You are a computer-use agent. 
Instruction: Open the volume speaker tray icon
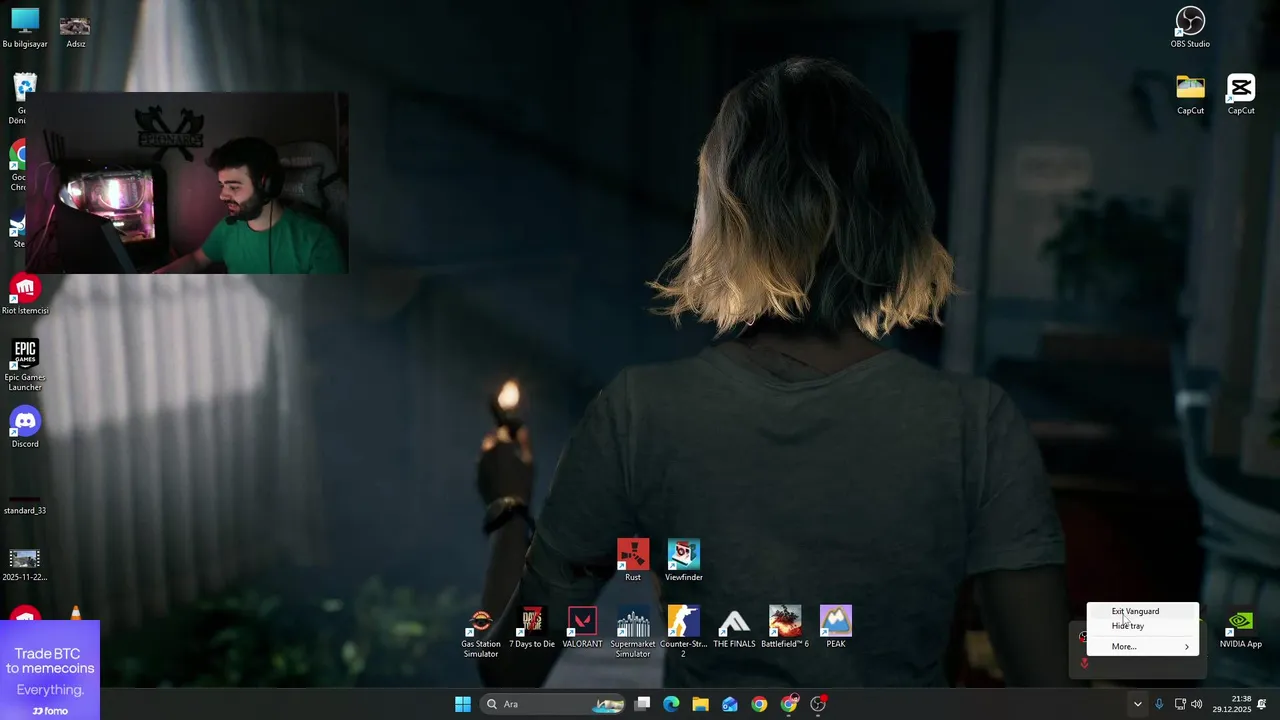point(1197,704)
